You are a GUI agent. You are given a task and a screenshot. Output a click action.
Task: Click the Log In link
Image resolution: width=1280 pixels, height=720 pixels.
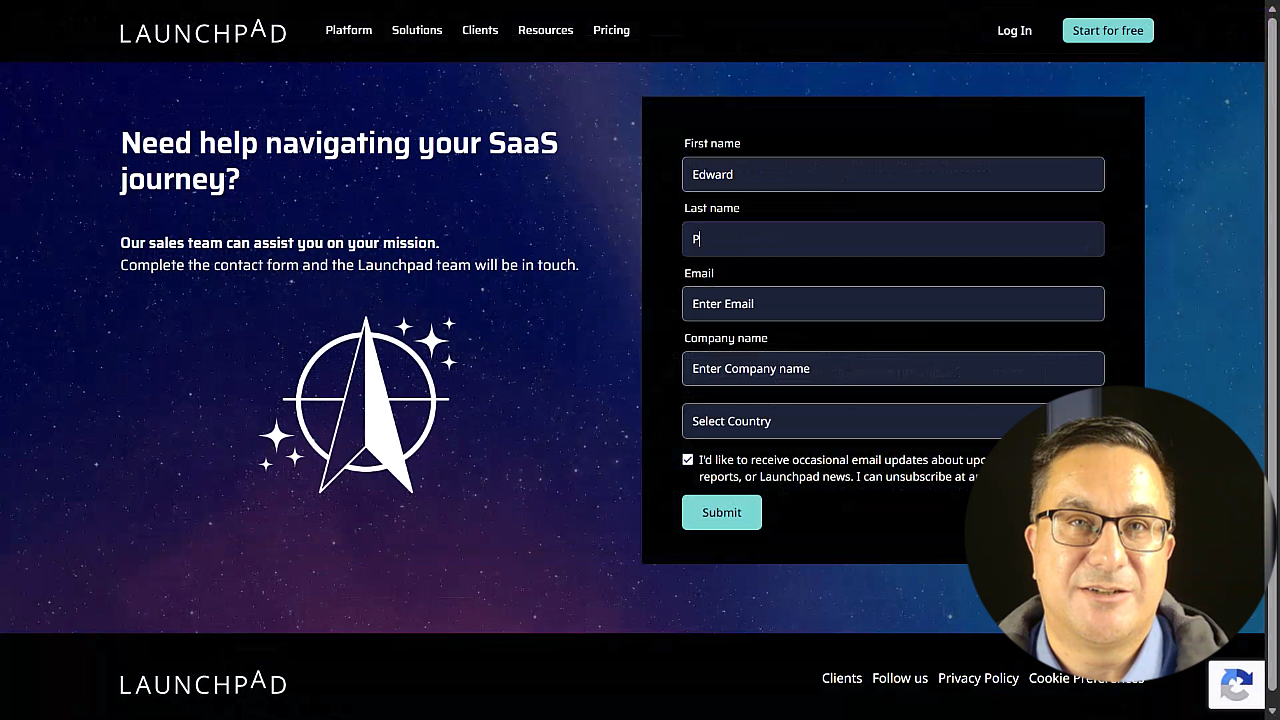pos(1014,31)
